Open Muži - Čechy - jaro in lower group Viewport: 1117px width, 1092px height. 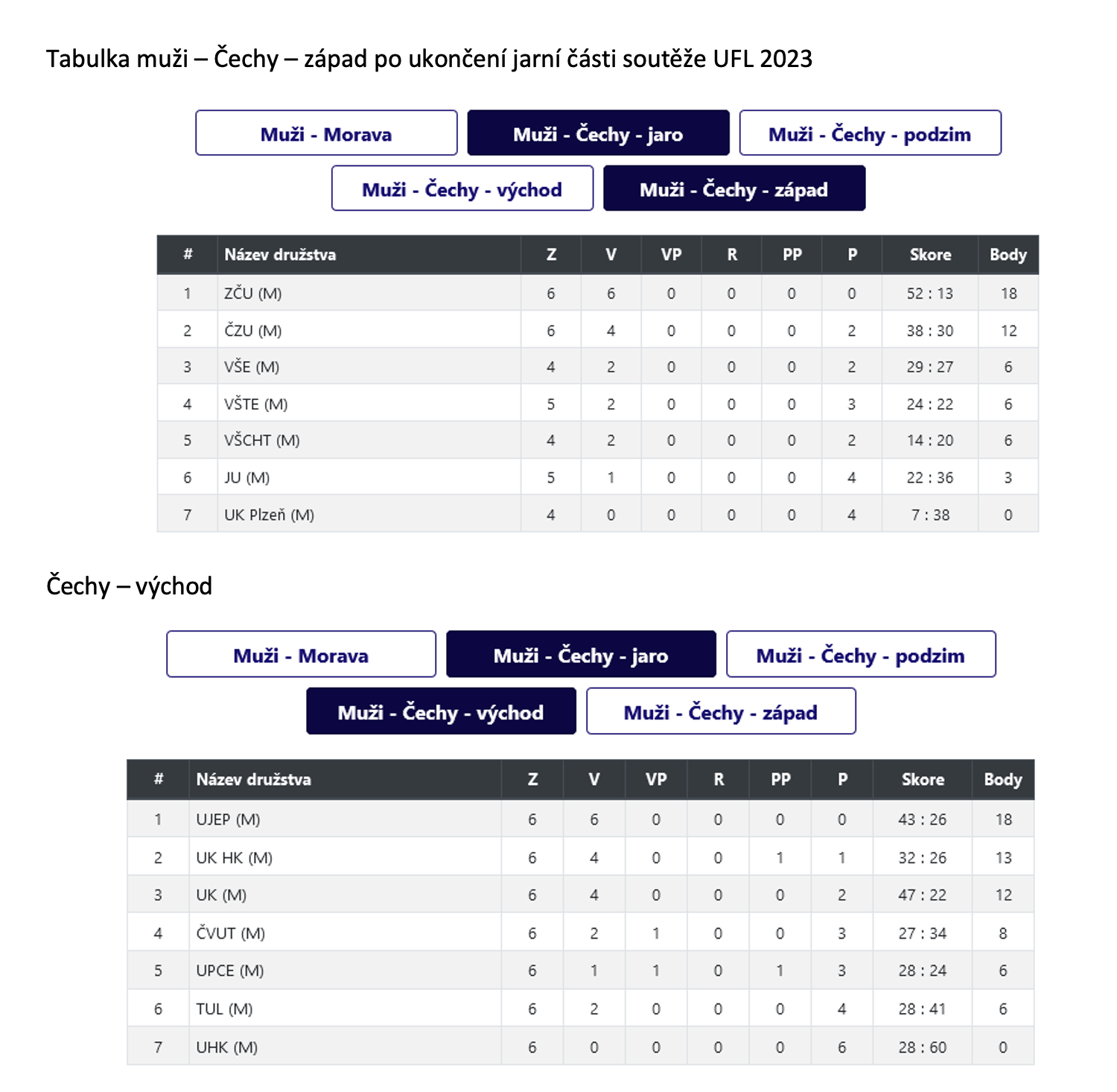[x=581, y=655]
